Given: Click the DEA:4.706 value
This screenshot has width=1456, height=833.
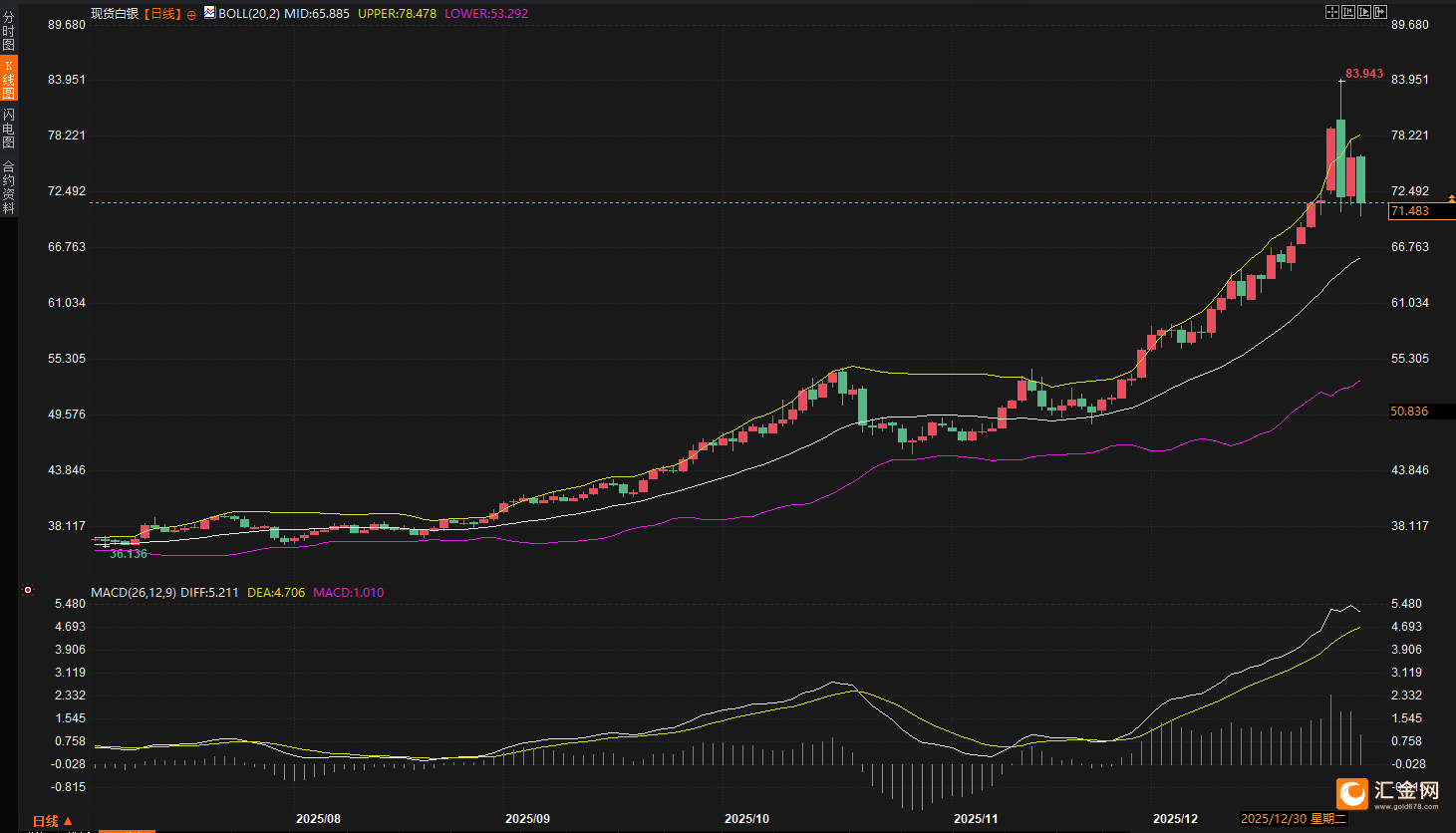Looking at the screenshot, I should (x=276, y=593).
